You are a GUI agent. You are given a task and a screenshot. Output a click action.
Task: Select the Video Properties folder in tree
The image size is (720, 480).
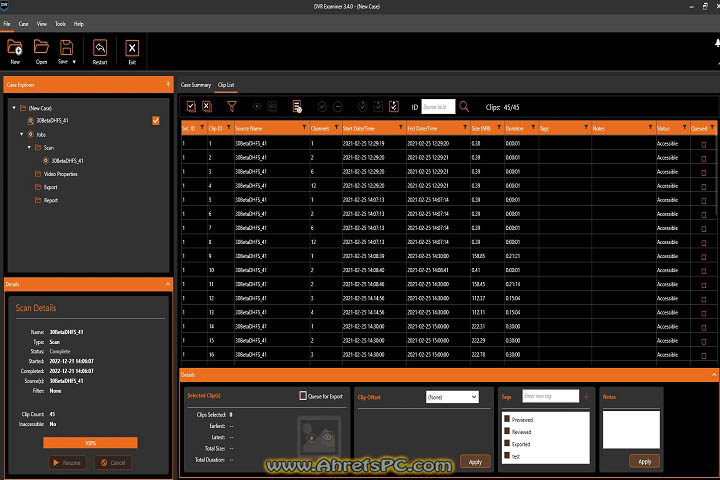pos(56,174)
